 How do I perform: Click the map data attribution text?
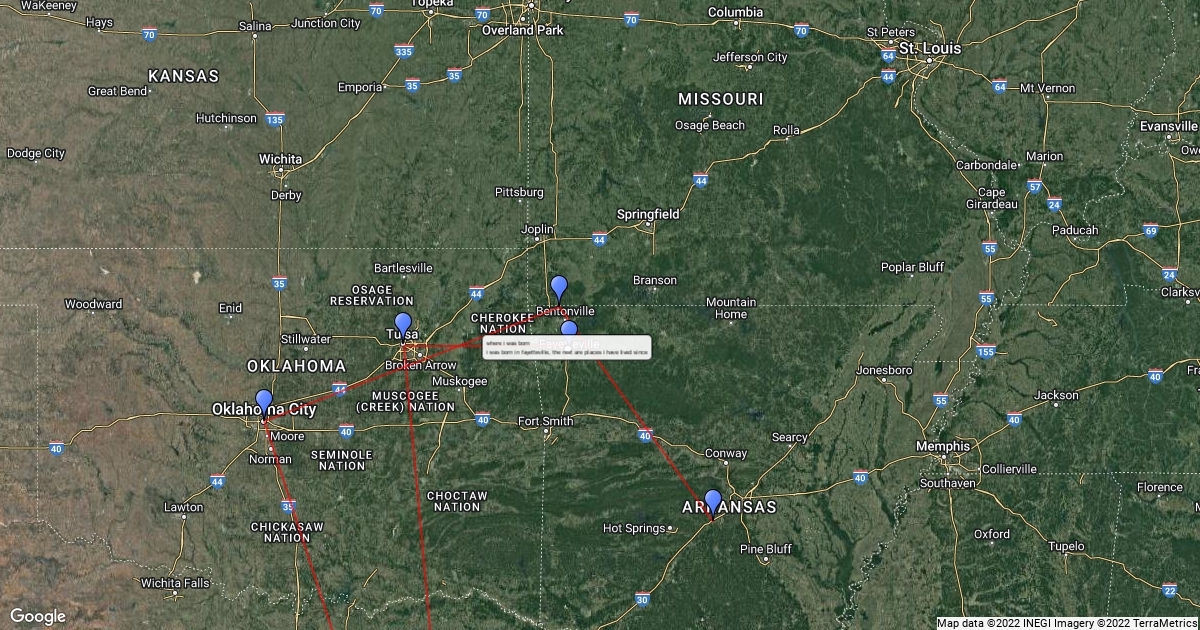pyautogui.click(x=1066, y=623)
